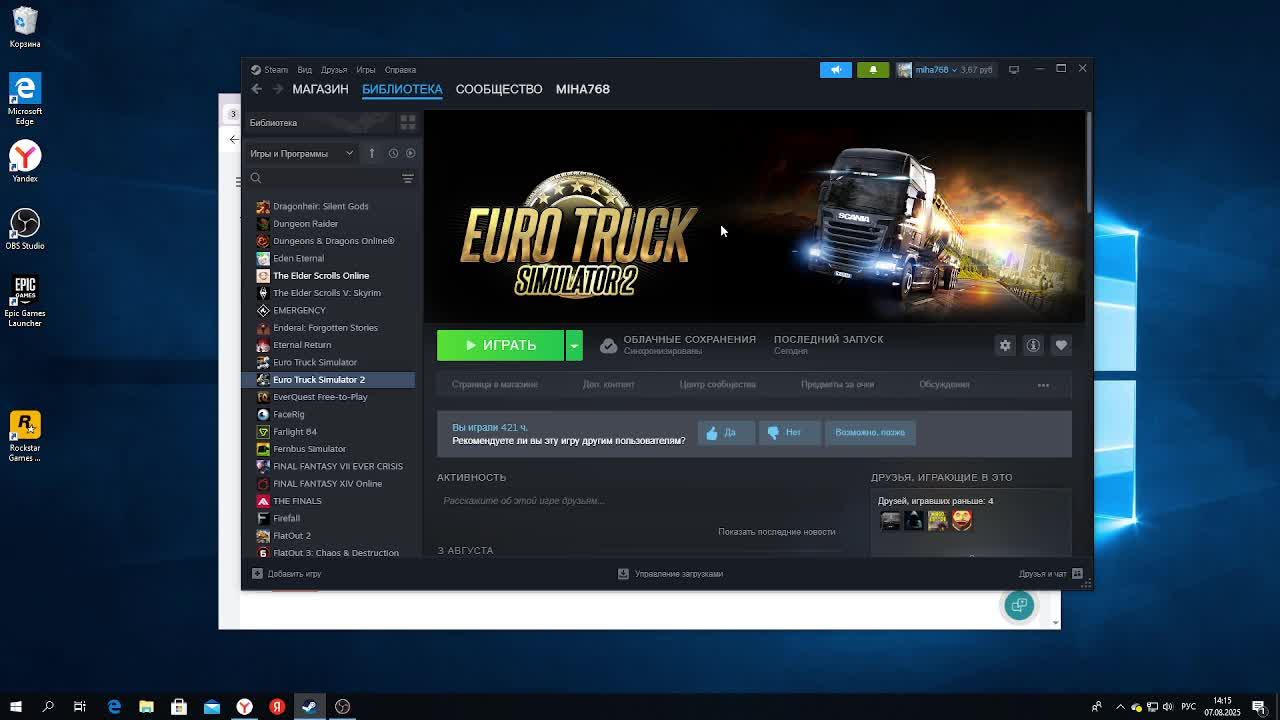Viewport: 1280px width, 720px height.
Task: Open advanced library filter options
Action: pyautogui.click(x=407, y=178)
